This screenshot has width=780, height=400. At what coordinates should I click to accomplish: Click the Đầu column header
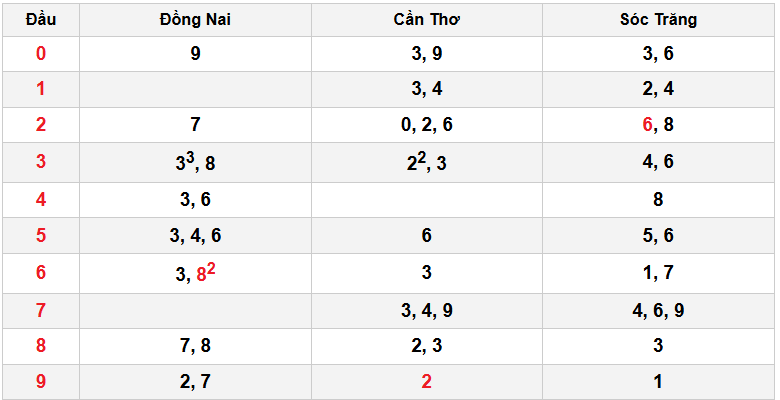[x=41, y=19]
